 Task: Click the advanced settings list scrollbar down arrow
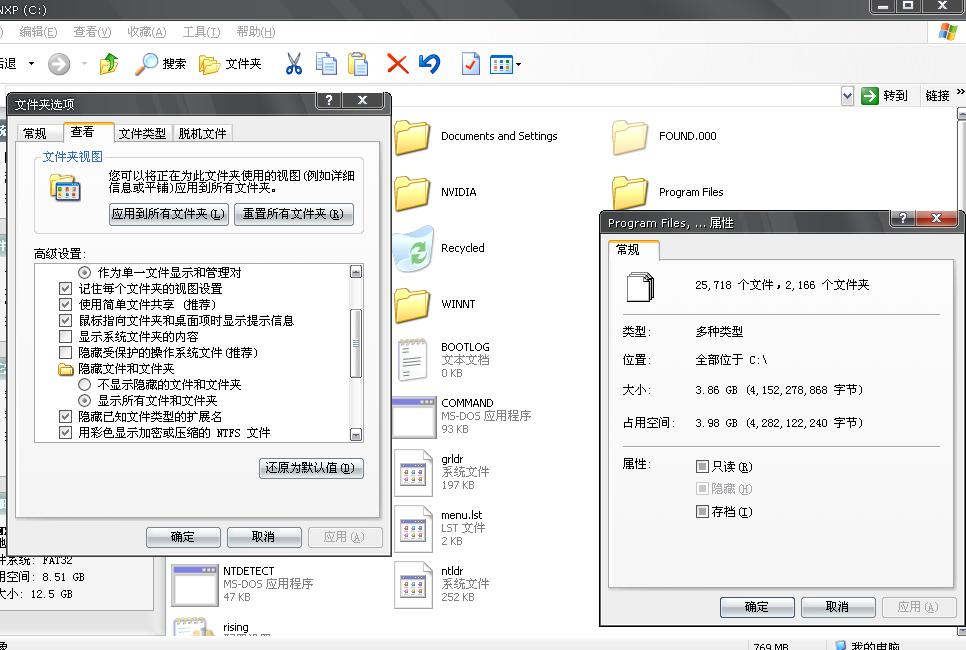356,435
